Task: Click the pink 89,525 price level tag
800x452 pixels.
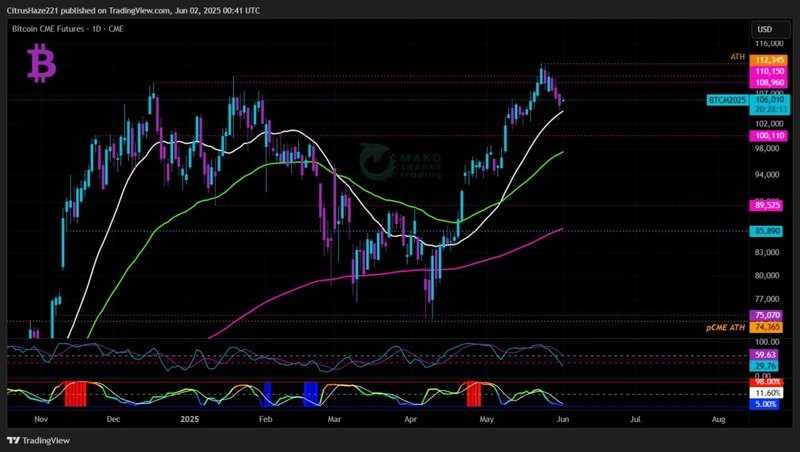Action: (769, 205)
